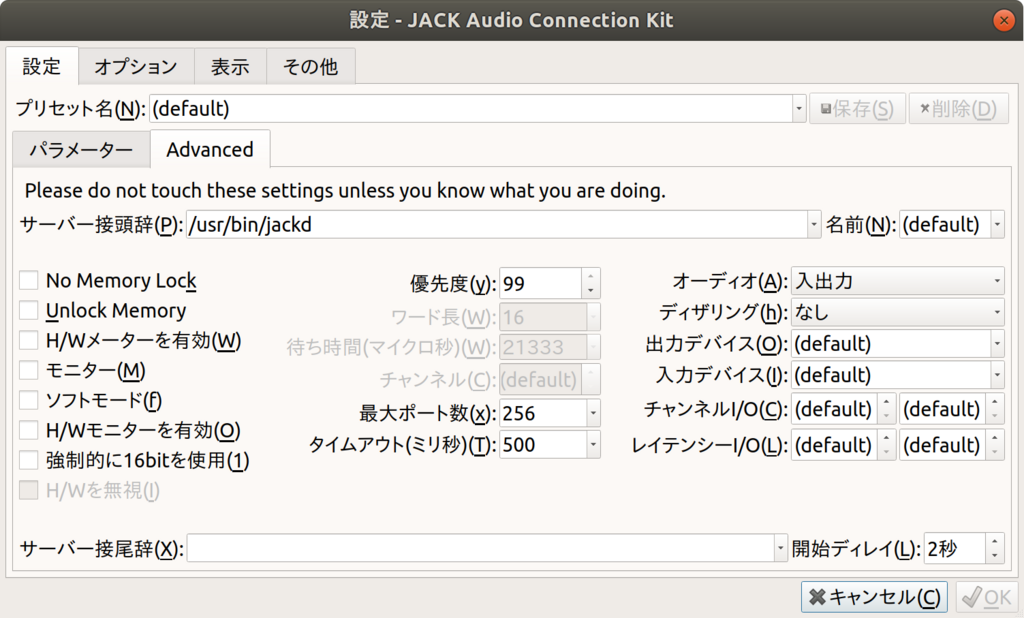This screenshot has width=1024, height=618.
Task: Enable the No Memory Lock checkbox
Action: tap(29, 281)
